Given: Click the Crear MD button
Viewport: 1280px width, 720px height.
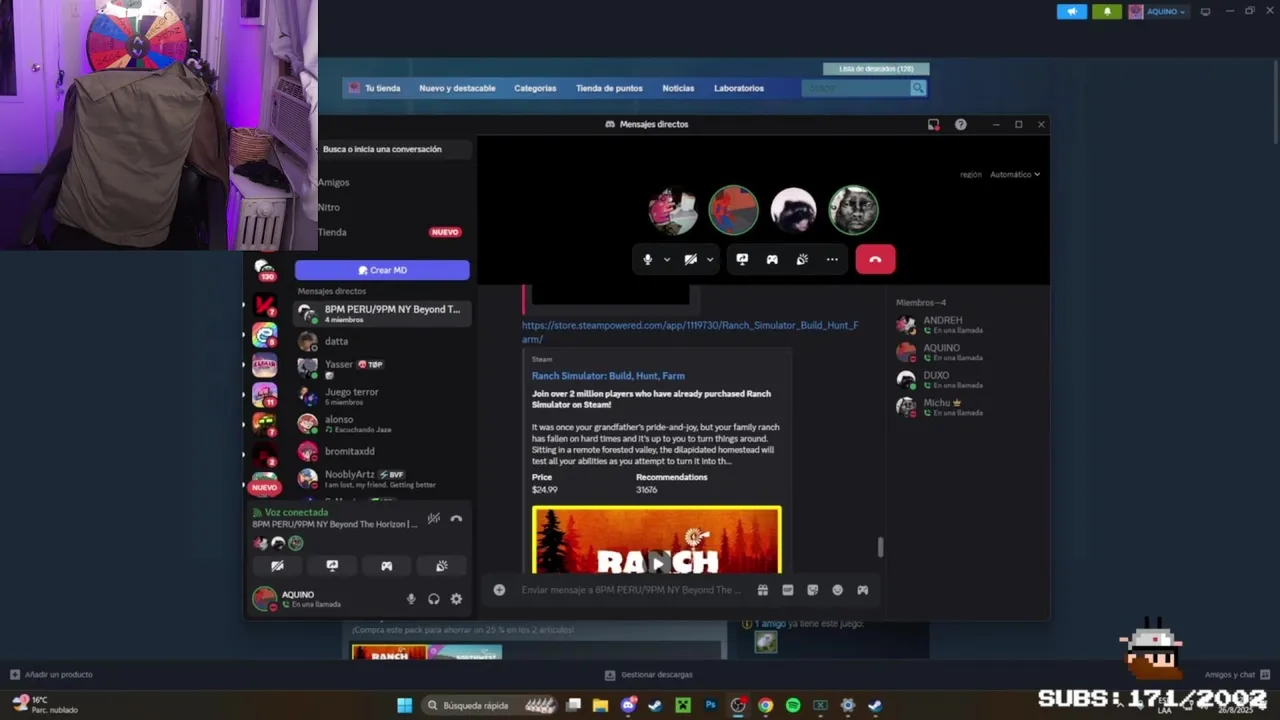Looking at the screenshot, I should (x=382, y=270).
